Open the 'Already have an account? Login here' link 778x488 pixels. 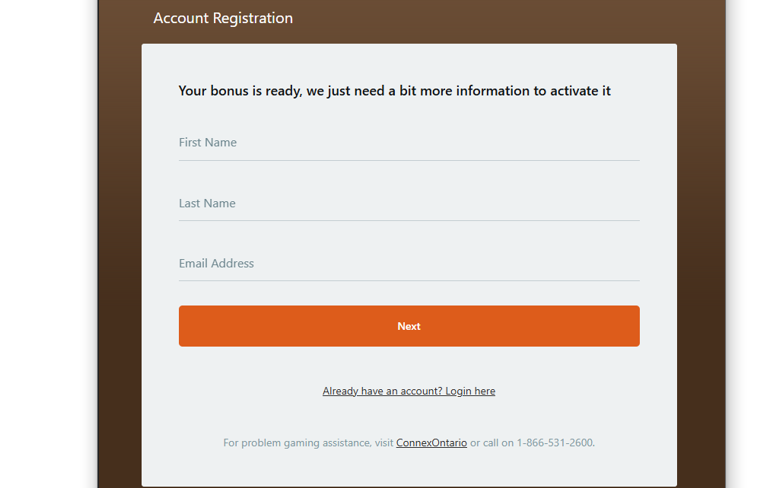tap(409, 391)
